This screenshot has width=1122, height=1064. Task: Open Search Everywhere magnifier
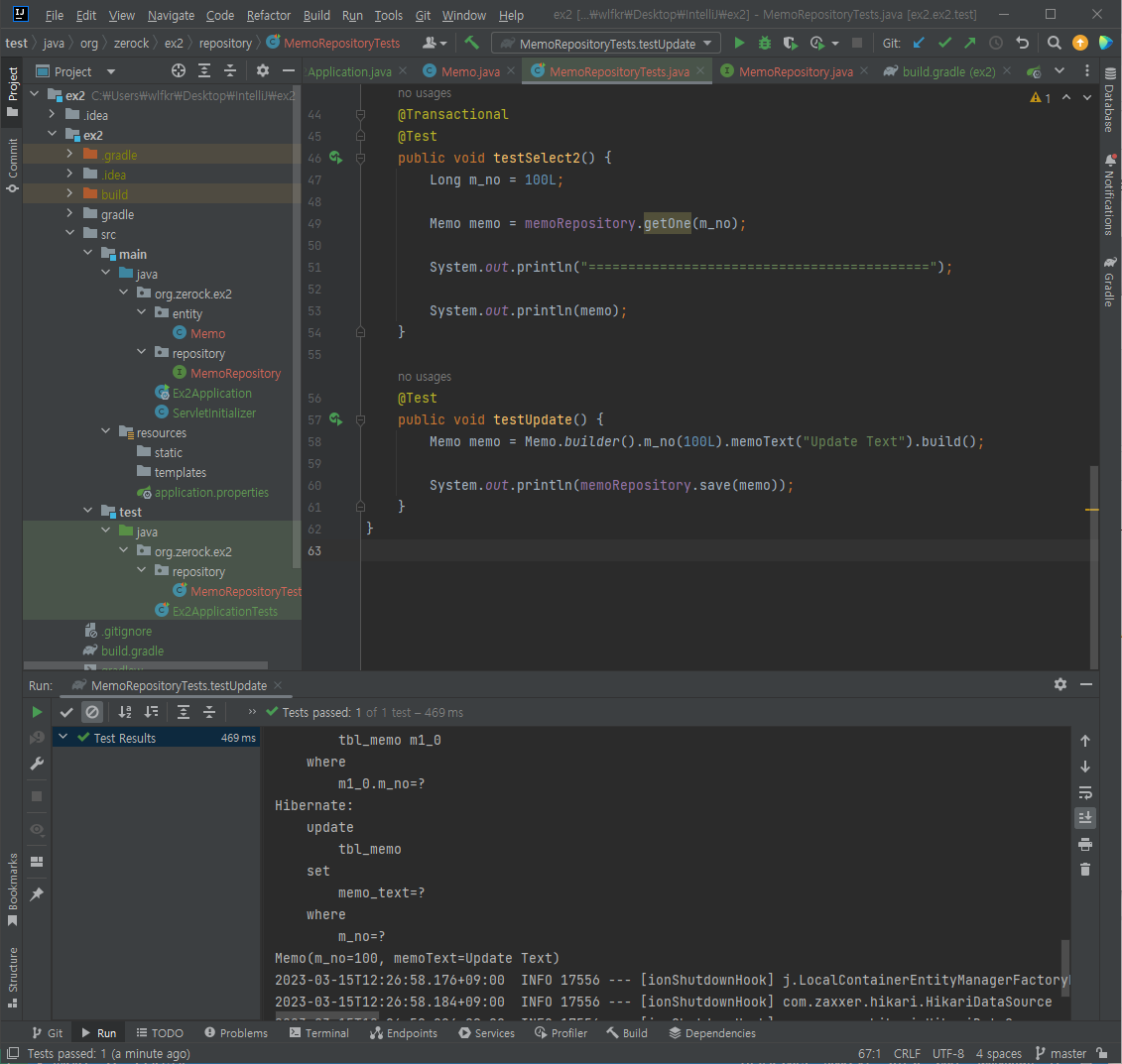(x=1054, y=43)
